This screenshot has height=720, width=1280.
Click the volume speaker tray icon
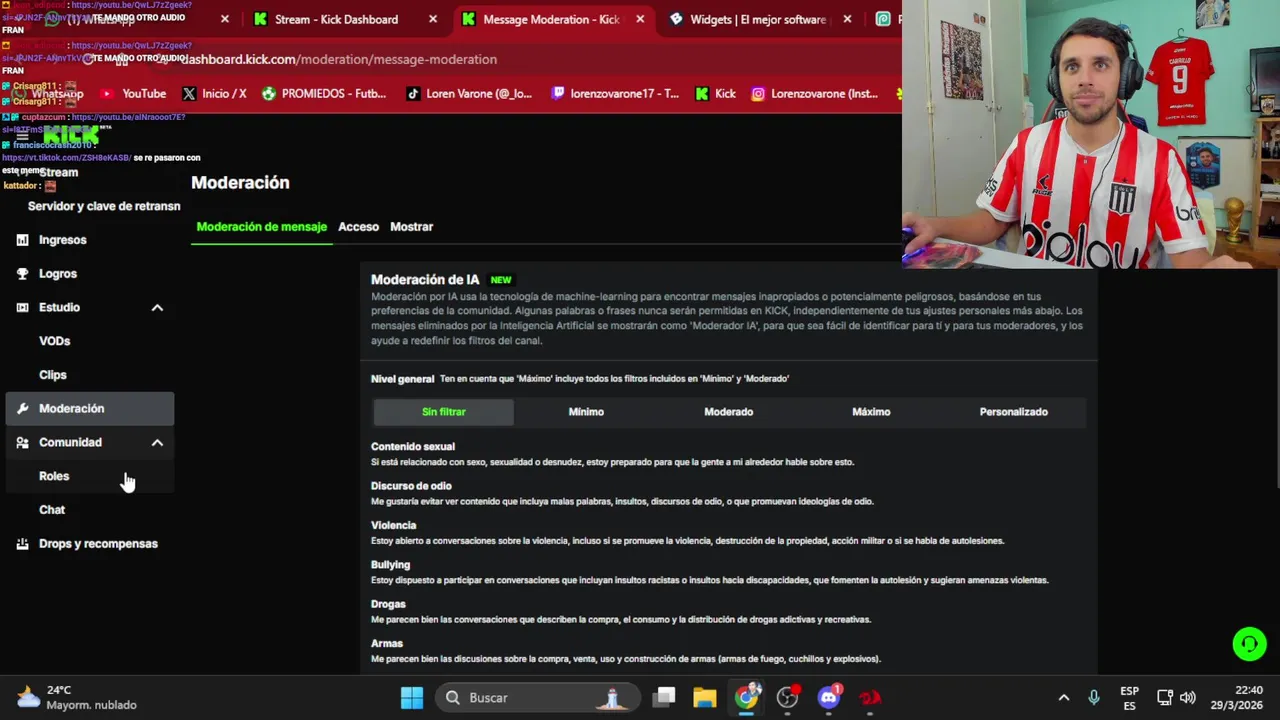1188,698
